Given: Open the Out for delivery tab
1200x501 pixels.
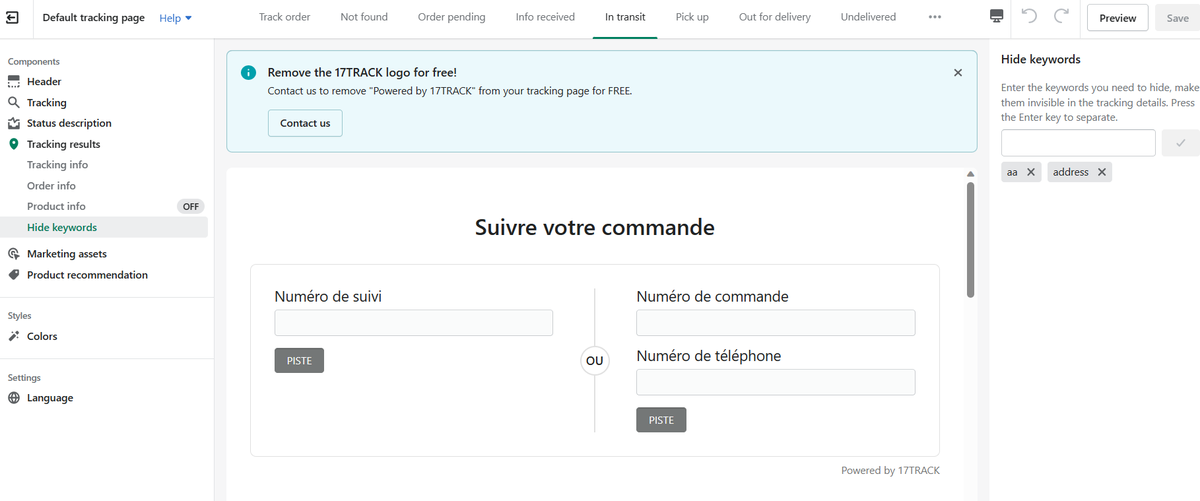Looking at the screenshot, I should 775,17.
